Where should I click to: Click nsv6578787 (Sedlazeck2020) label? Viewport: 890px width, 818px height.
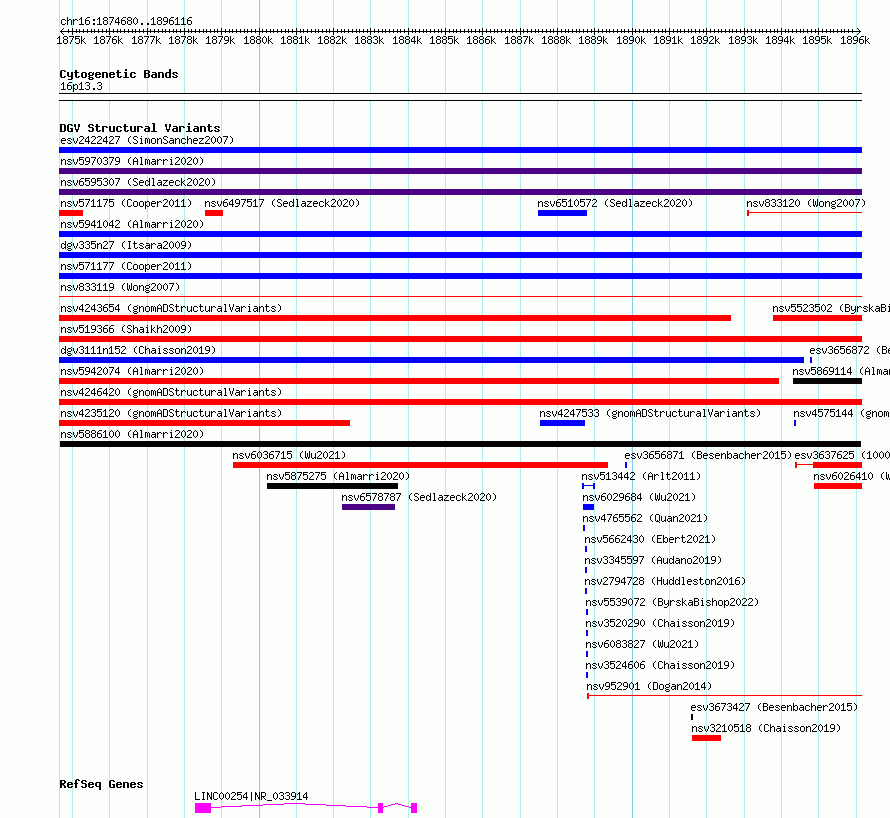tap(419, 497)
